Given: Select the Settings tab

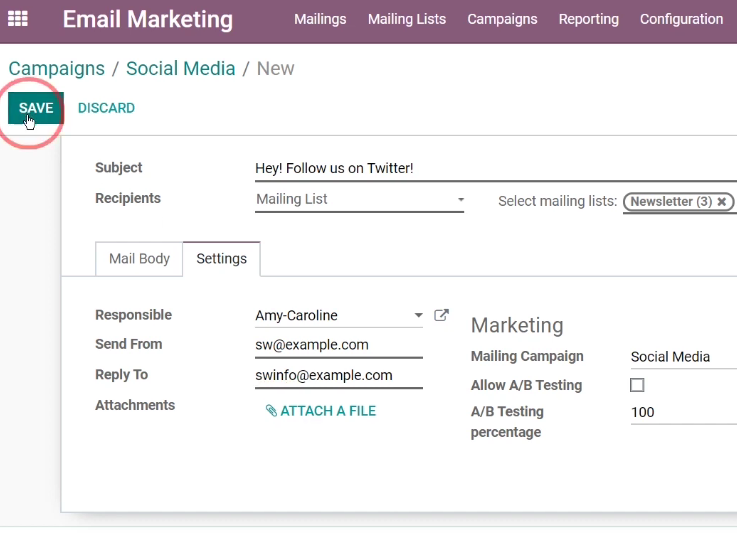Looking at the screenshot, I should coord(221,259).
